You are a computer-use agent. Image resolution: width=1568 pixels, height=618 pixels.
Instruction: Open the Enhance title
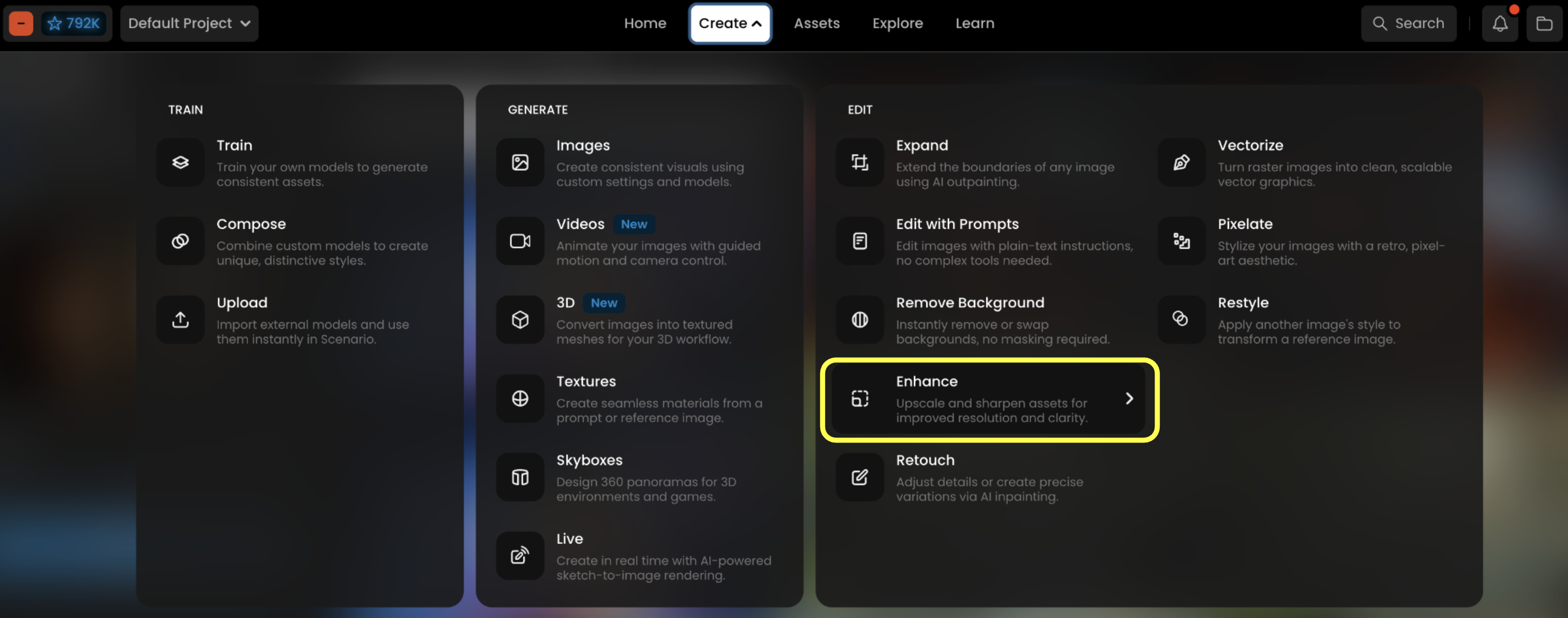pyautogui.click(x=926, y=382)
